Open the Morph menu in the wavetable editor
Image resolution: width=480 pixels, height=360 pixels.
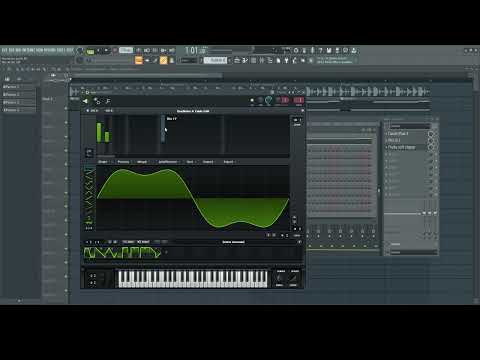coord(143,162)
